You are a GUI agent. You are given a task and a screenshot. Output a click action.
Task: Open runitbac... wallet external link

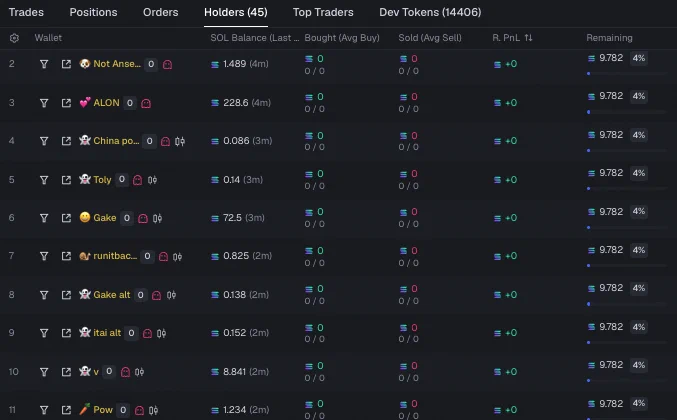[x=66, y=256]
